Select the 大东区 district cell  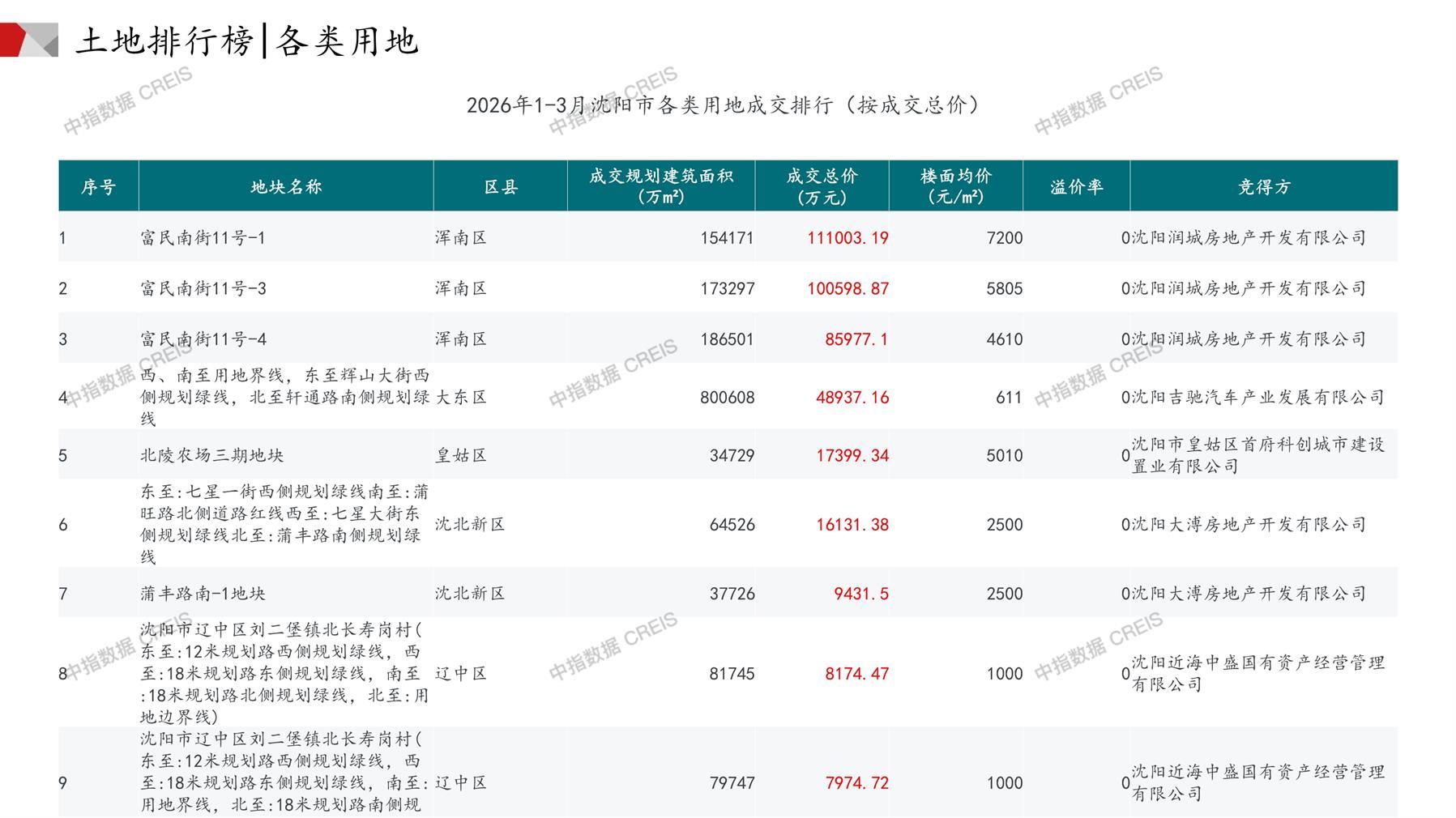pos(461,398)
